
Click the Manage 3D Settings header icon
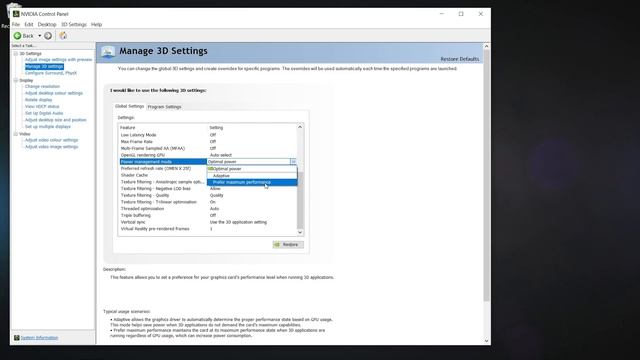click(108, 52)
